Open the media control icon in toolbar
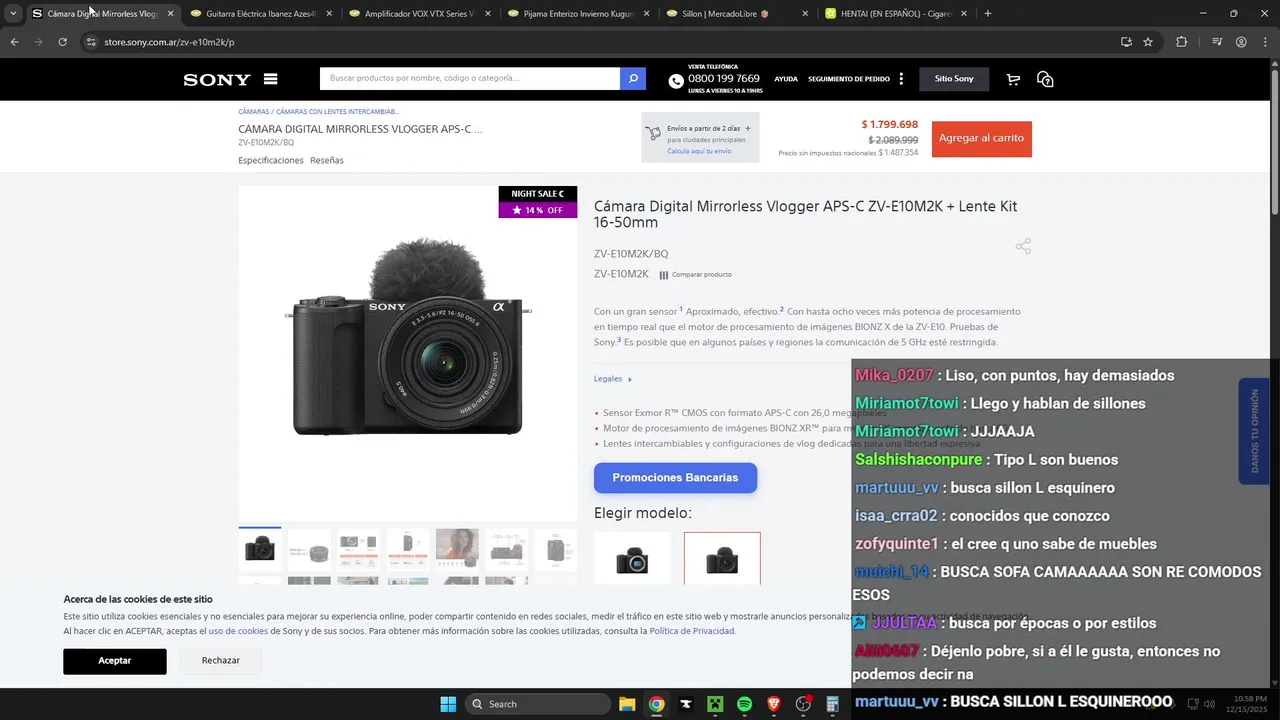This screenshot has height=720, width=1280. [x=1217, y=42]
